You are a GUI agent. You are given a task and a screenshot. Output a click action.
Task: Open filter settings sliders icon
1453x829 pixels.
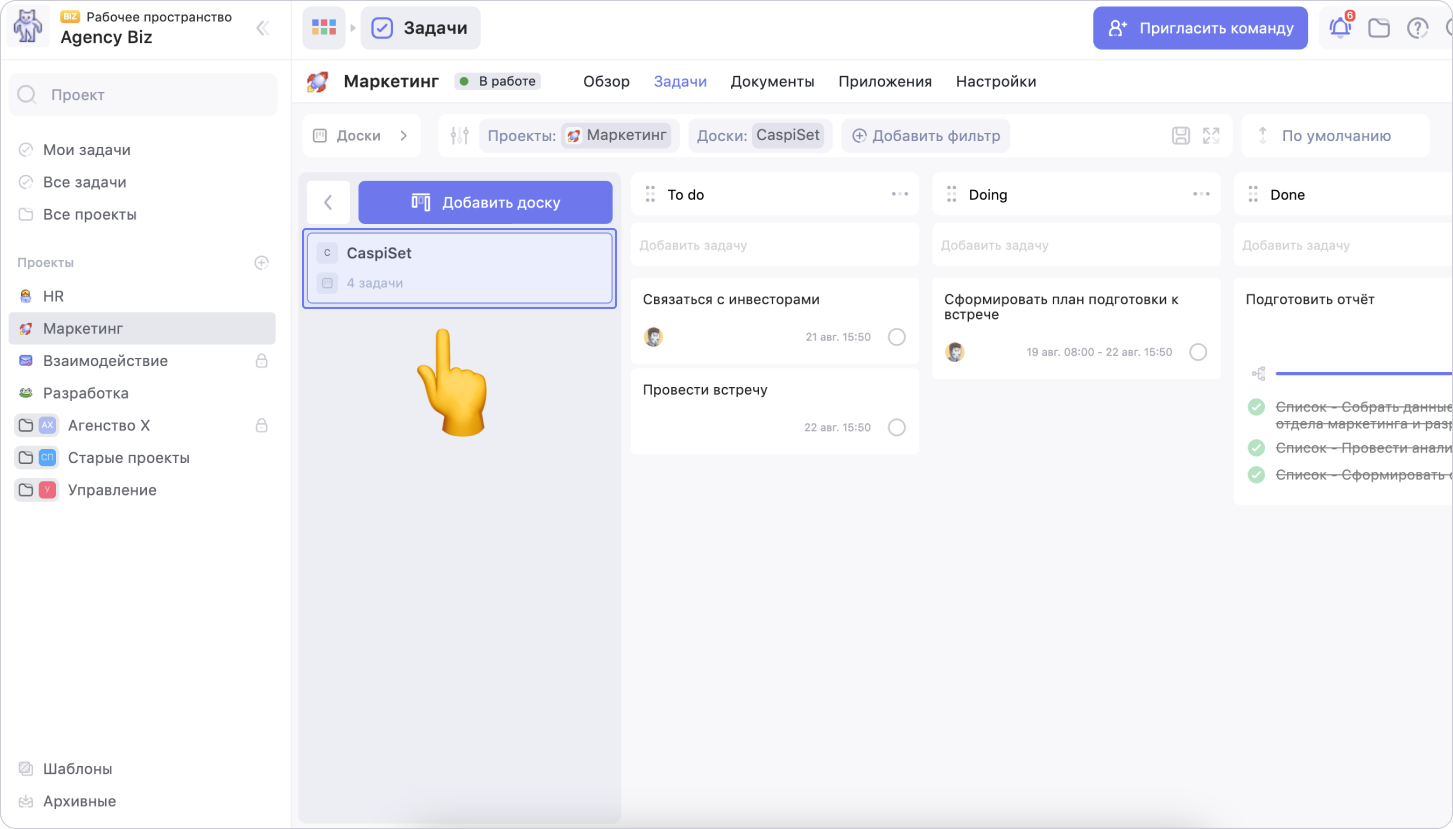(459, 136)
